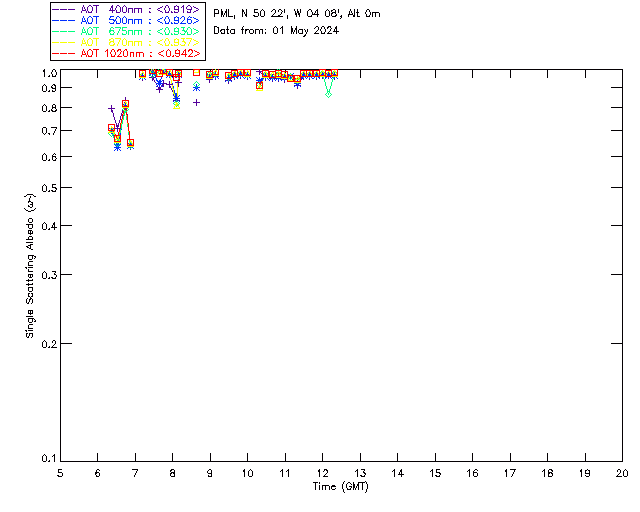This screenshot has width=640, height=512.
Task: Click the y-axis tick label 0.1
Action: (49, 459)
